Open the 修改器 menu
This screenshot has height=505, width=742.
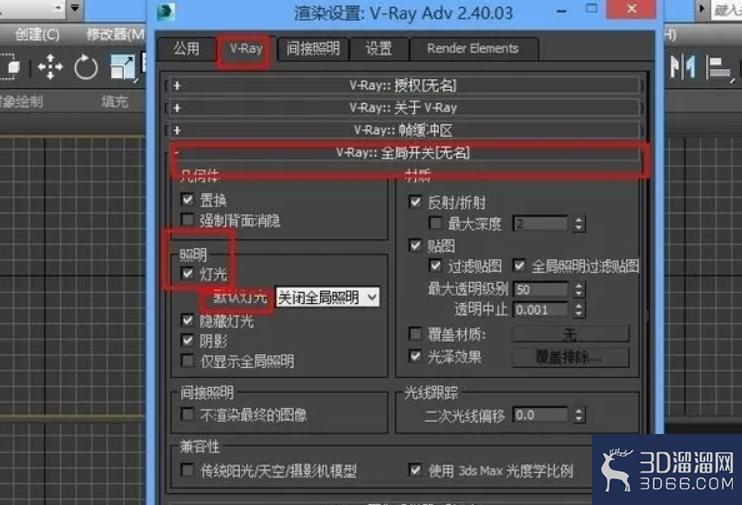[x=115, y=35]
